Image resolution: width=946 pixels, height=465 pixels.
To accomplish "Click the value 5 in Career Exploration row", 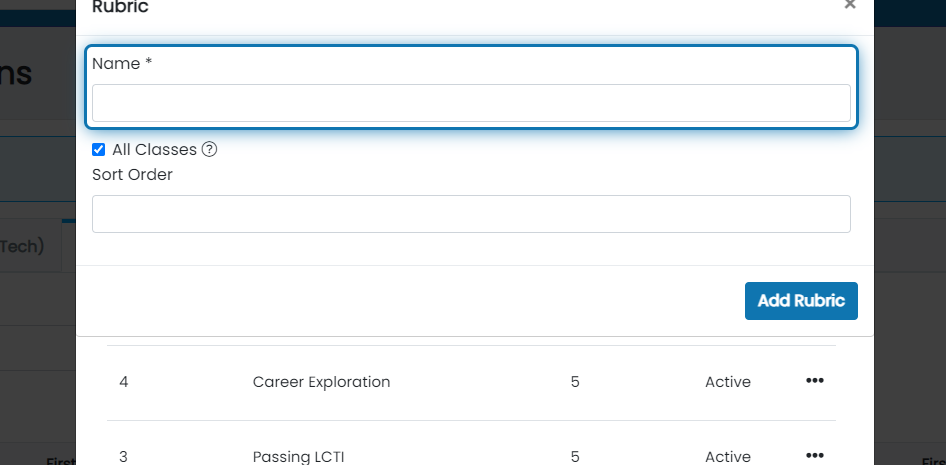I will 575,382.
